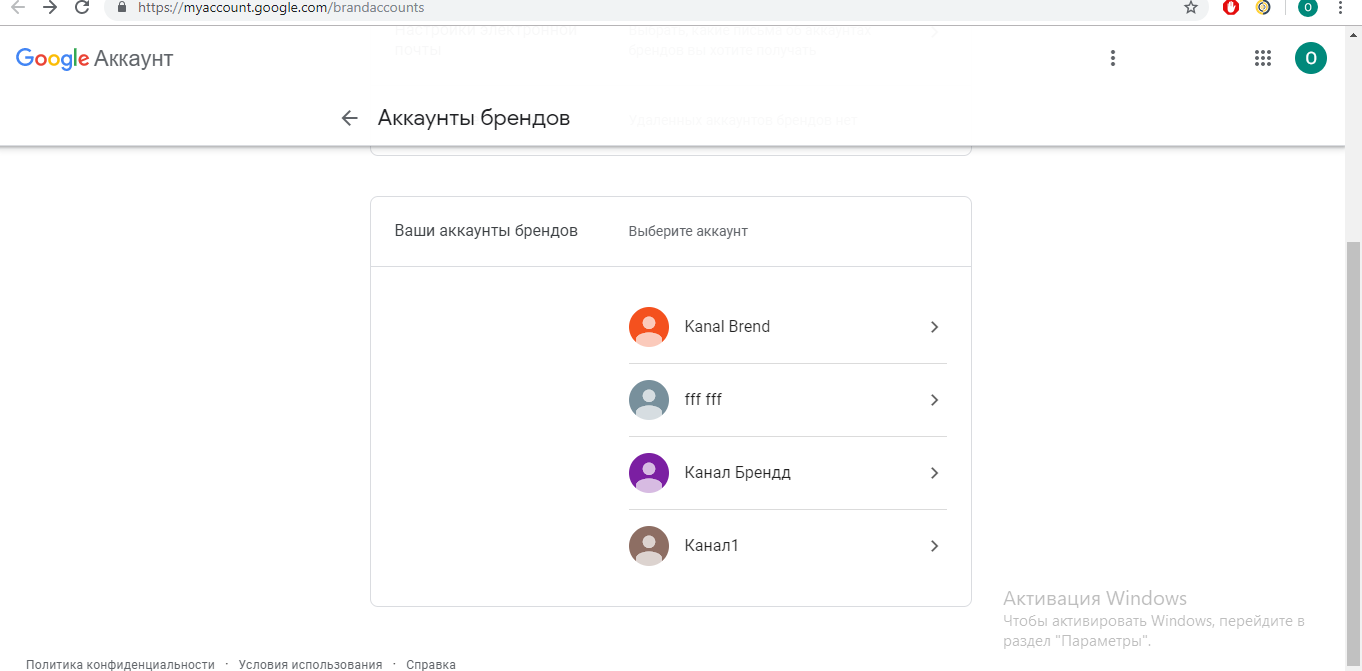This screenshot has width=1362, height=671.
Task: Click the Google Account profile avatar
Action: [x=1311, y=58]
